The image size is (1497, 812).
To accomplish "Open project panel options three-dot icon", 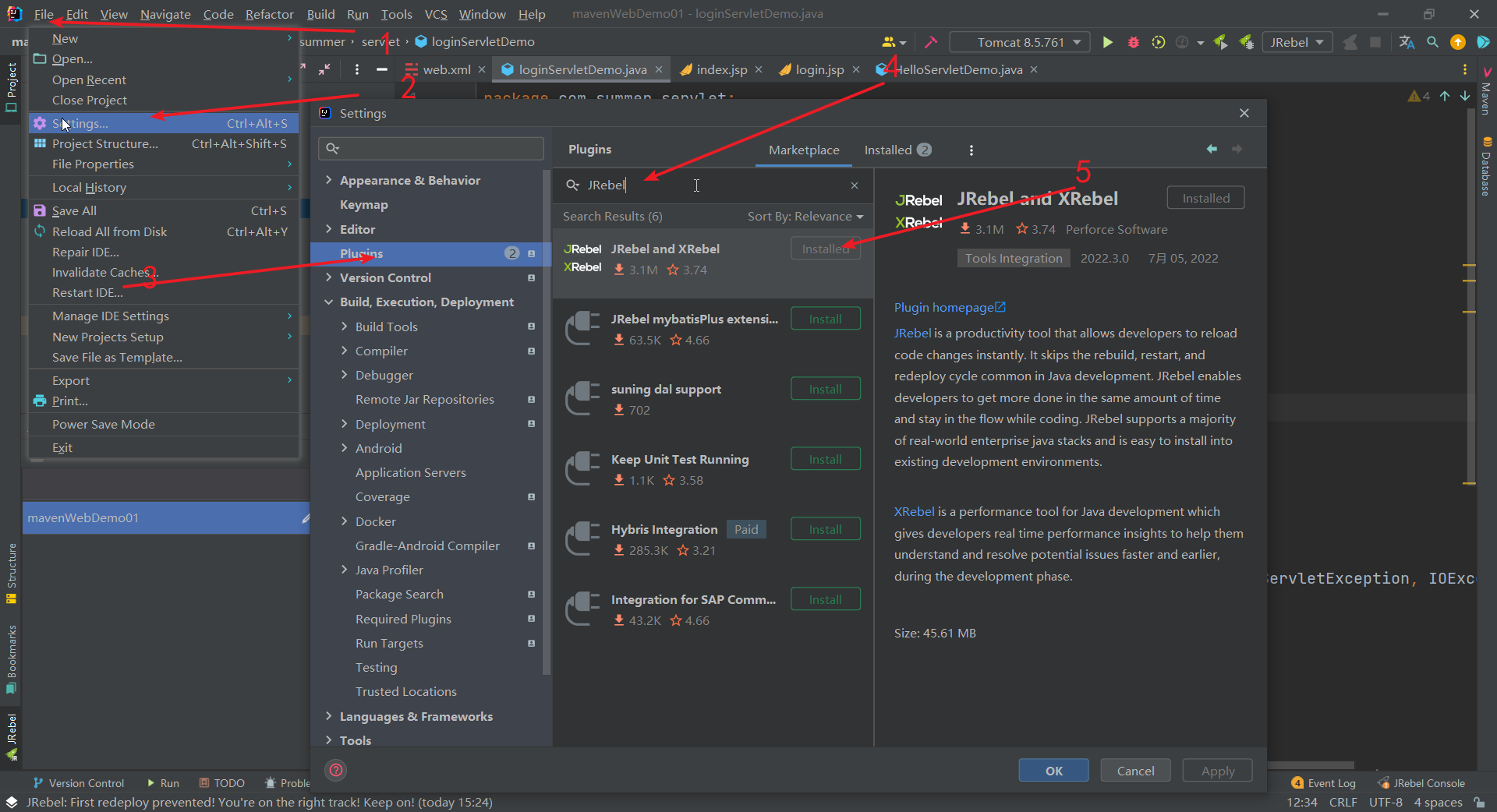I will [356, 69].
